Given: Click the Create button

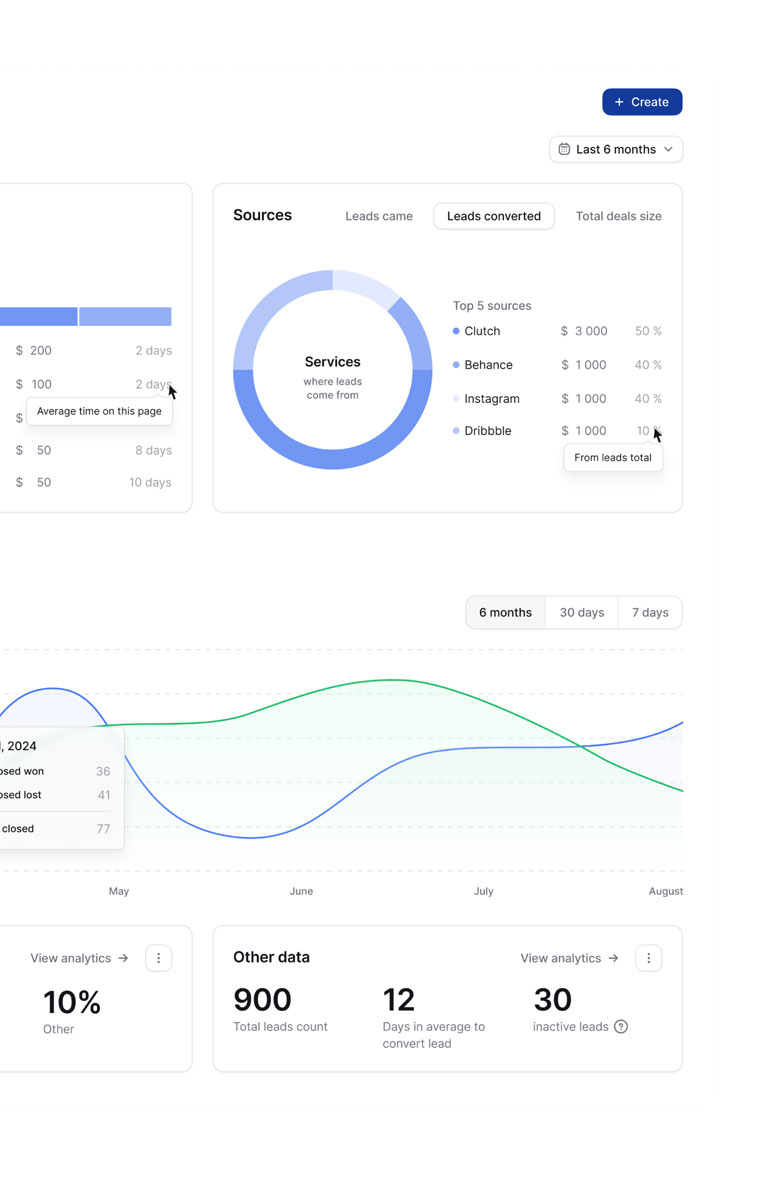Looking at the screenshot, I should pos(642,102).
